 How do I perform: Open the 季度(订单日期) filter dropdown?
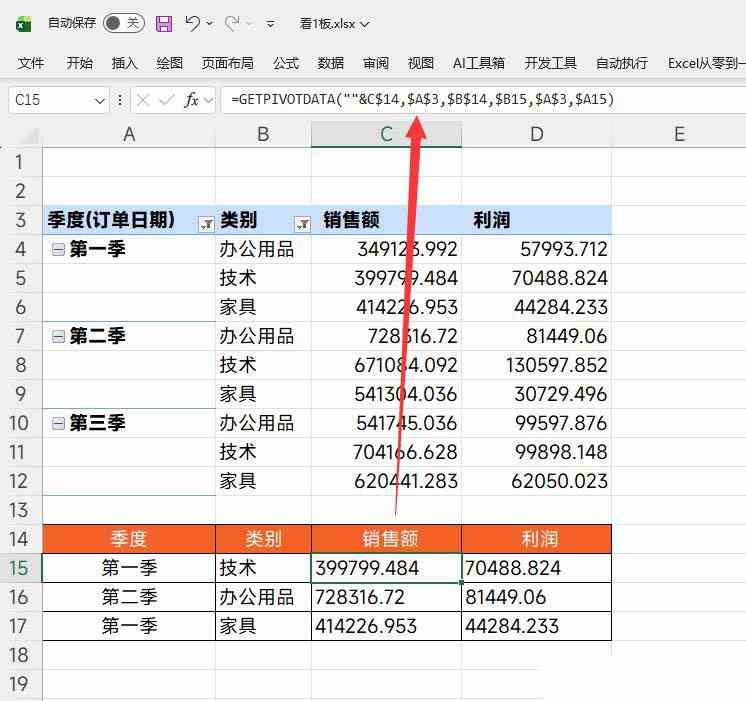tap(205, 223)
